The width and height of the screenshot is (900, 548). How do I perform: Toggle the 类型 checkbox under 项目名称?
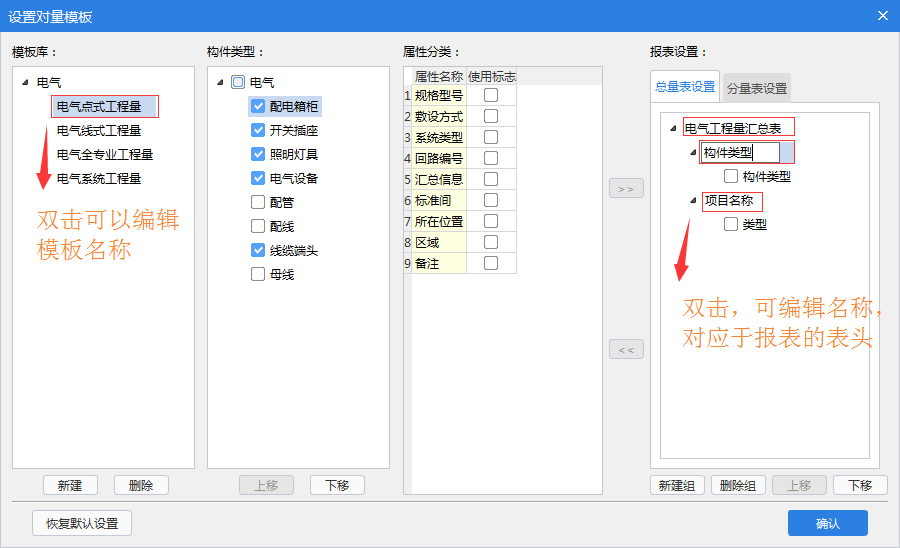(x=731, y=224)
